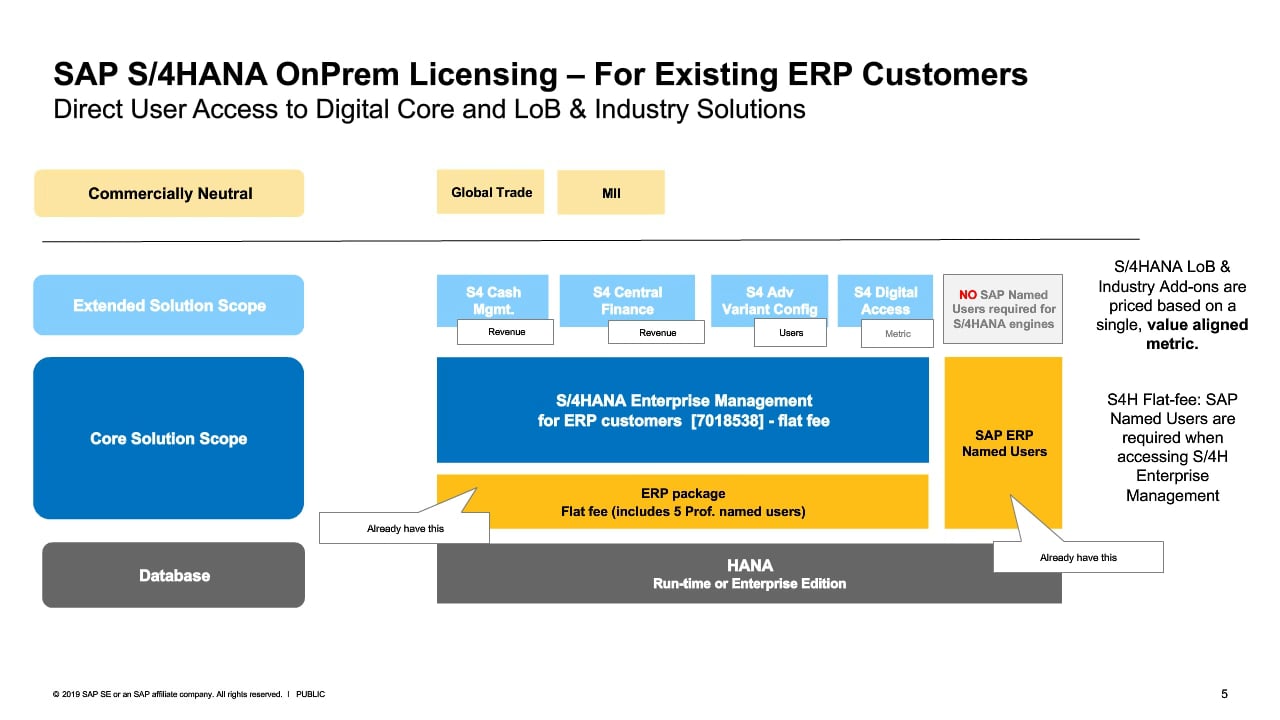Click the HANA Run-time or Enterprise Edition bar
Image resolution: width=1280 pixels, height=720 pixels.
pos(749,574)
